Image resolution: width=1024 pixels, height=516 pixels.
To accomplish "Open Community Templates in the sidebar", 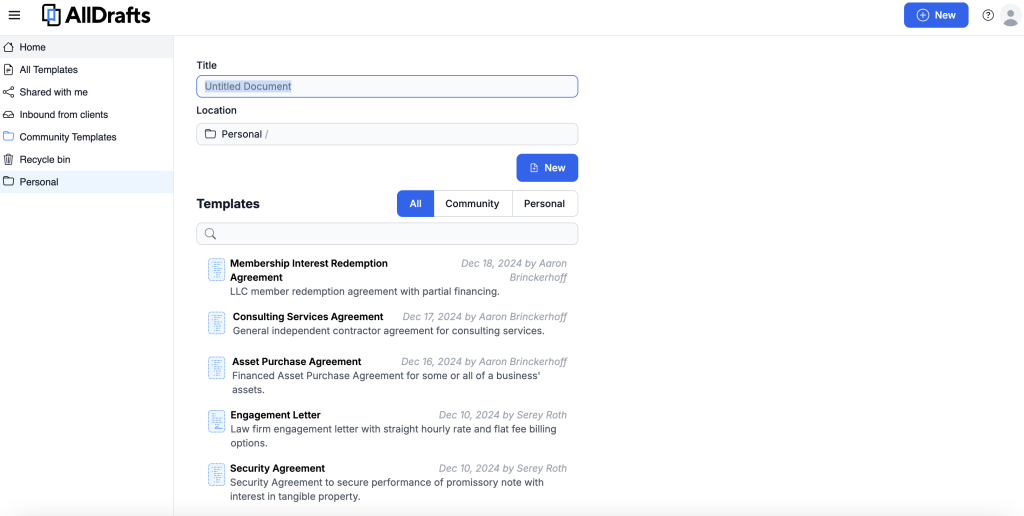I will [68, 137].
